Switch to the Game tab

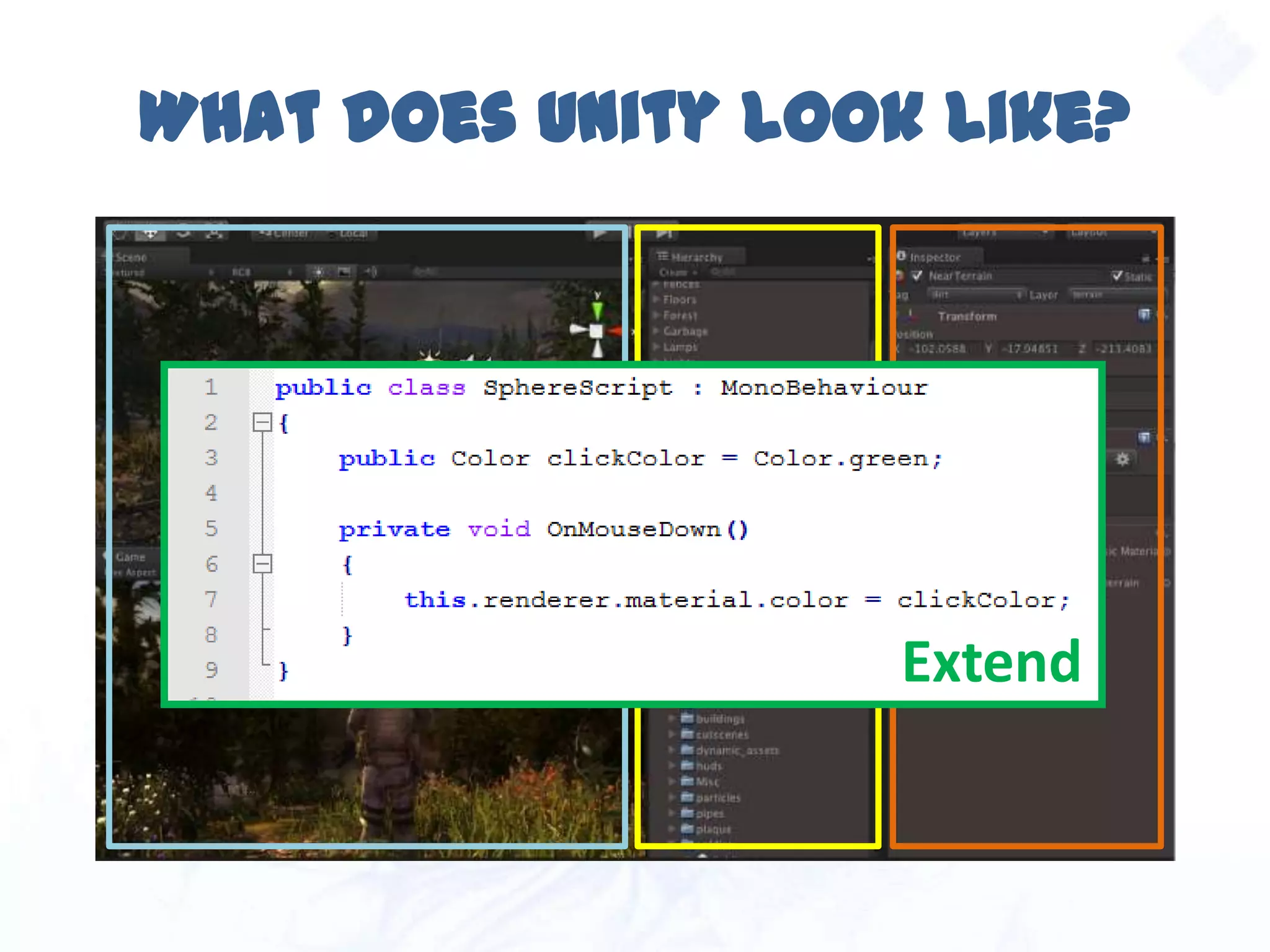[x=130, y=557]
